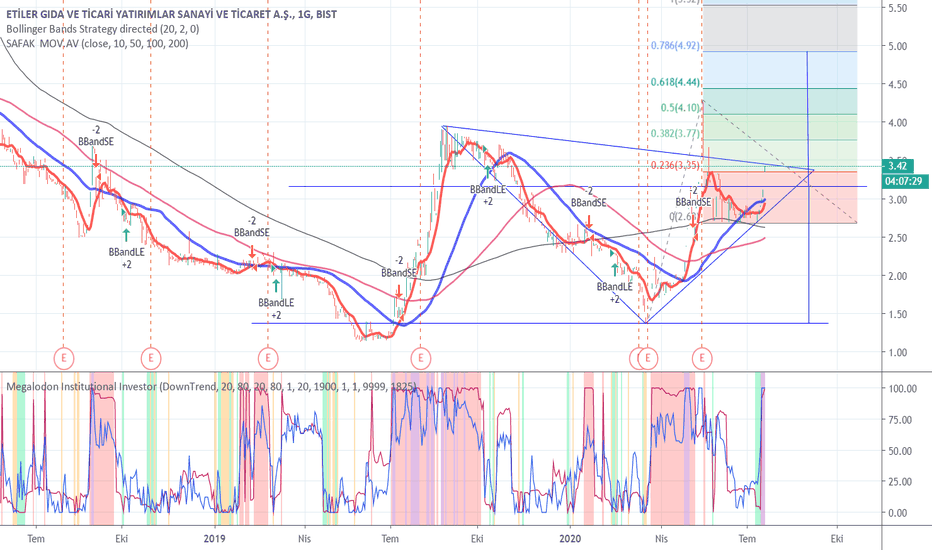Click the 5.50 price axis label
The height and width of the screenshot is (550, 932).
[x=898, y=8]
